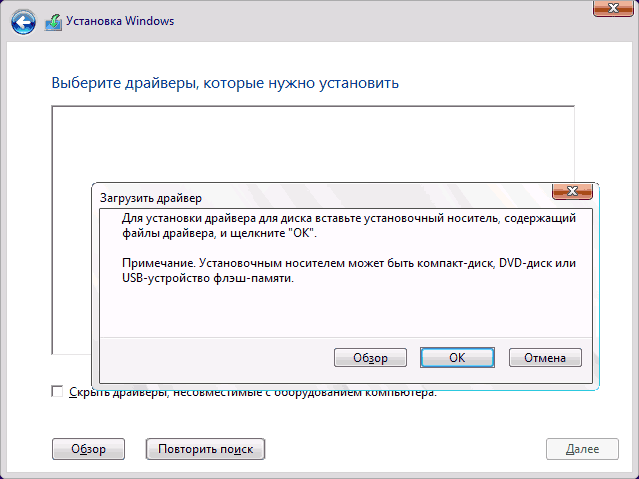The height and width of the screenshot is (479, 639).
Task: Click Обзор in the Загрузить драйвер dialog
Action: click(370, 358)
